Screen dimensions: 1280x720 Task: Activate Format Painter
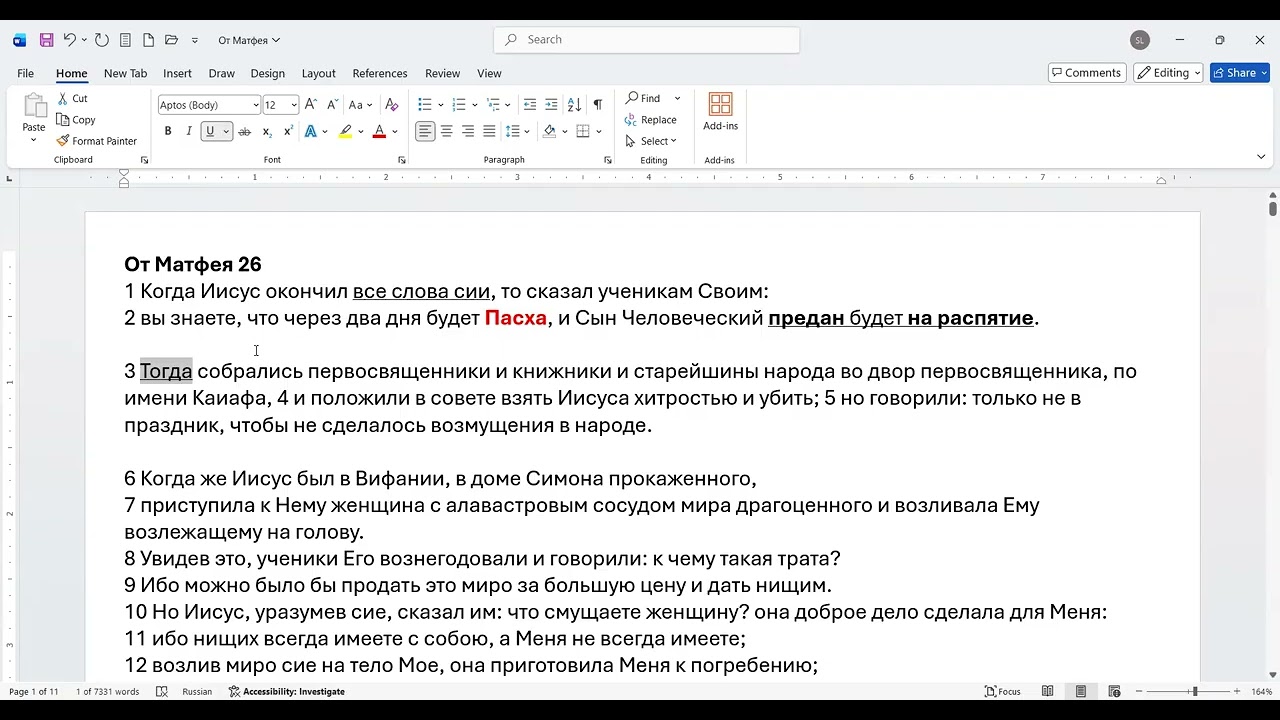point(97,141)
